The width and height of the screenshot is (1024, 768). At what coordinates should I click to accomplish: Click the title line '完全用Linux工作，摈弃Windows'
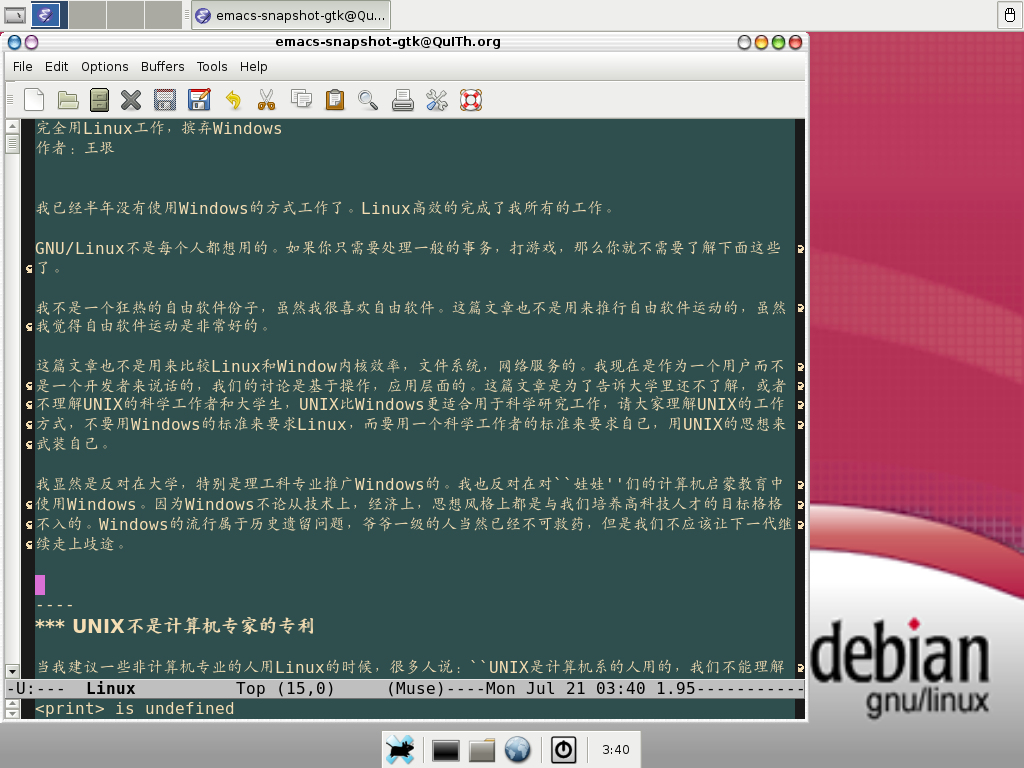pyautogui.click(x=159, y=128)
